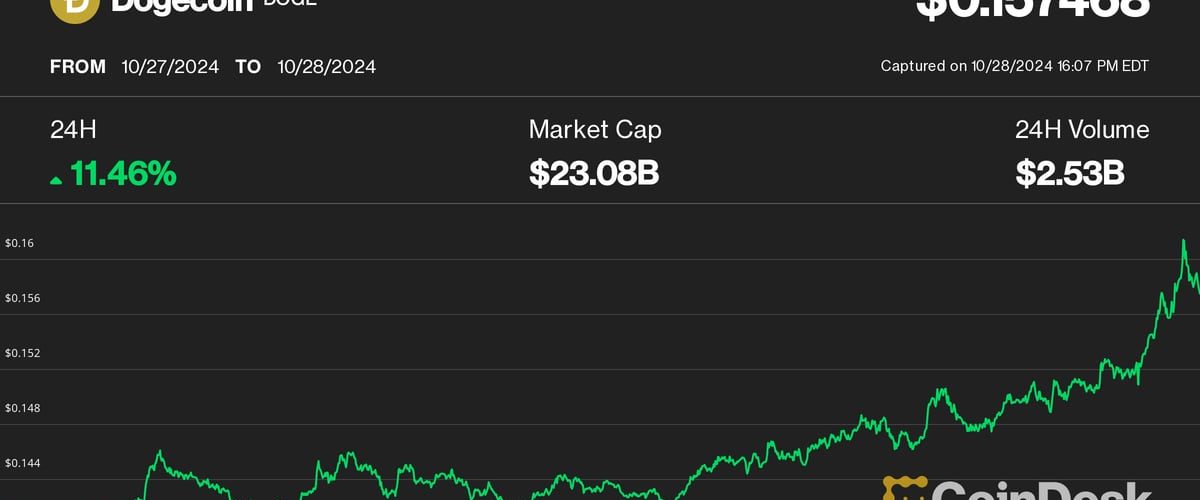Click the $2.53B volume value
The width and height of the screenshot is (1200, 500).
1070,174
